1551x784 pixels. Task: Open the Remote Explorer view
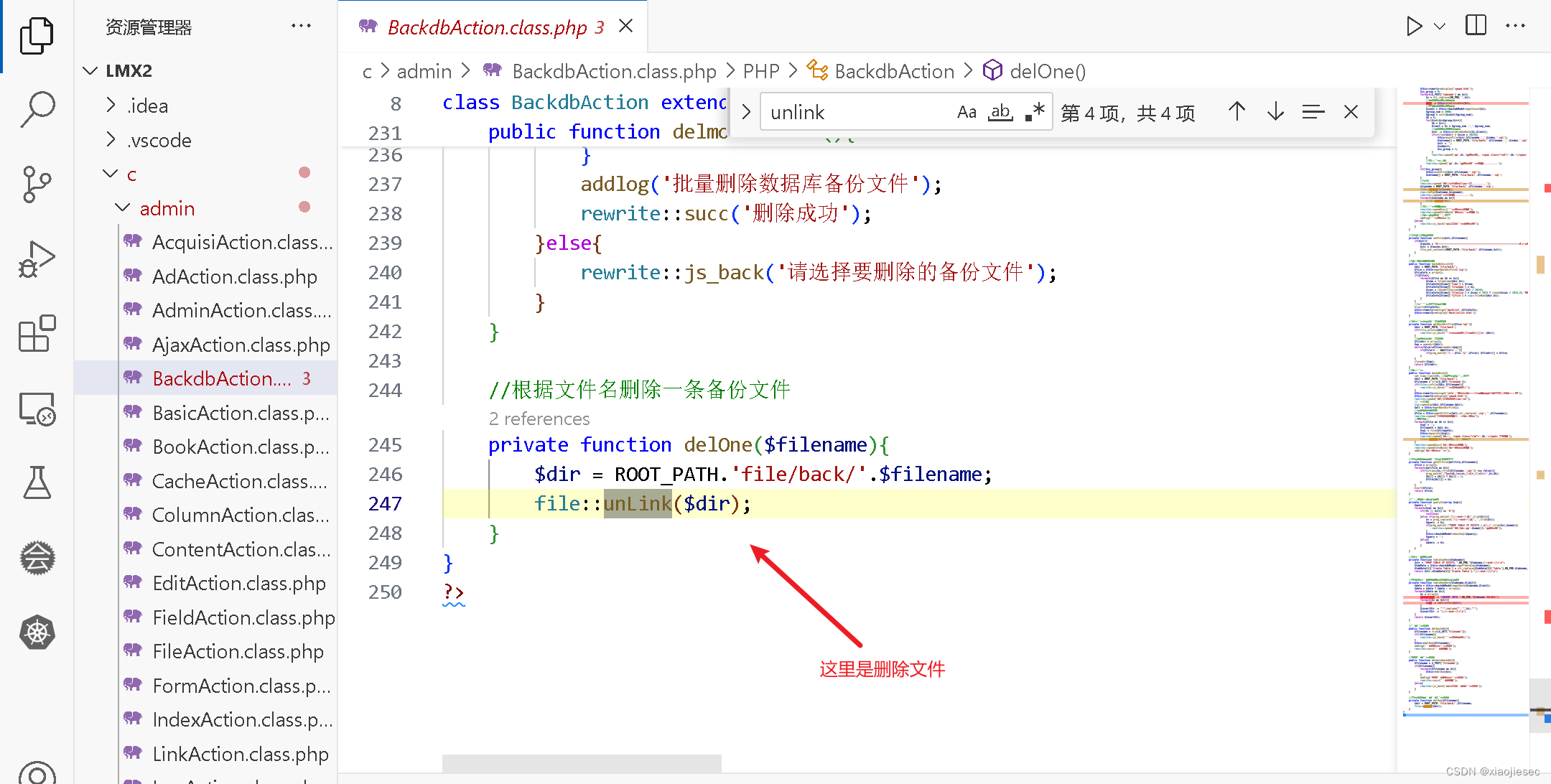click(37, 408)
